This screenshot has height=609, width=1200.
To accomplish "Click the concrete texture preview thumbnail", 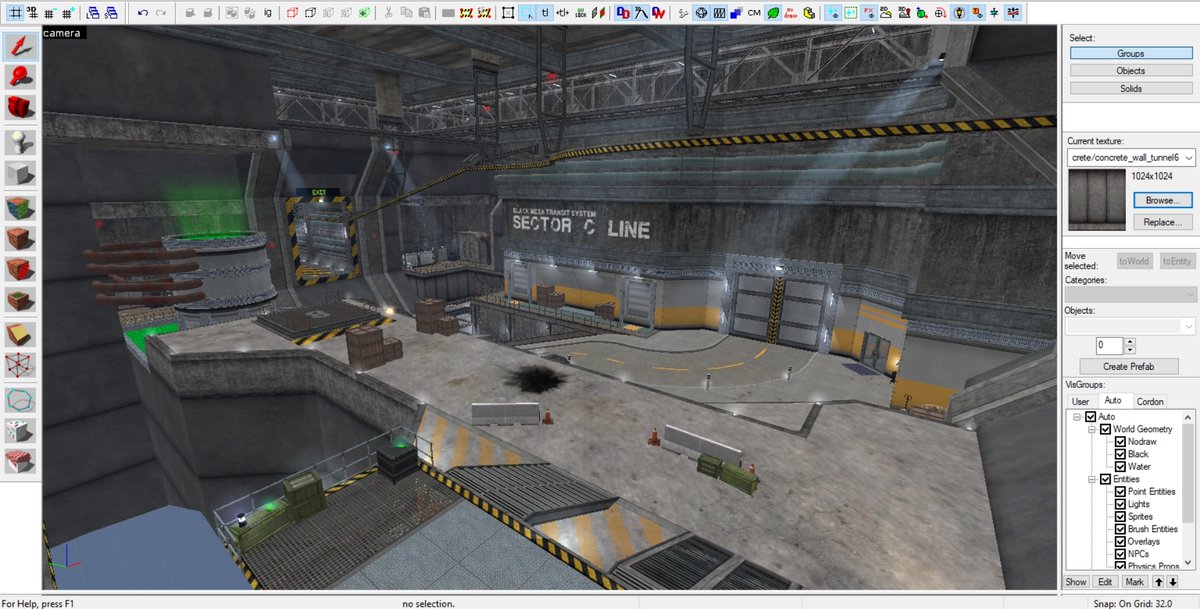I will (x=1097, y=200).
